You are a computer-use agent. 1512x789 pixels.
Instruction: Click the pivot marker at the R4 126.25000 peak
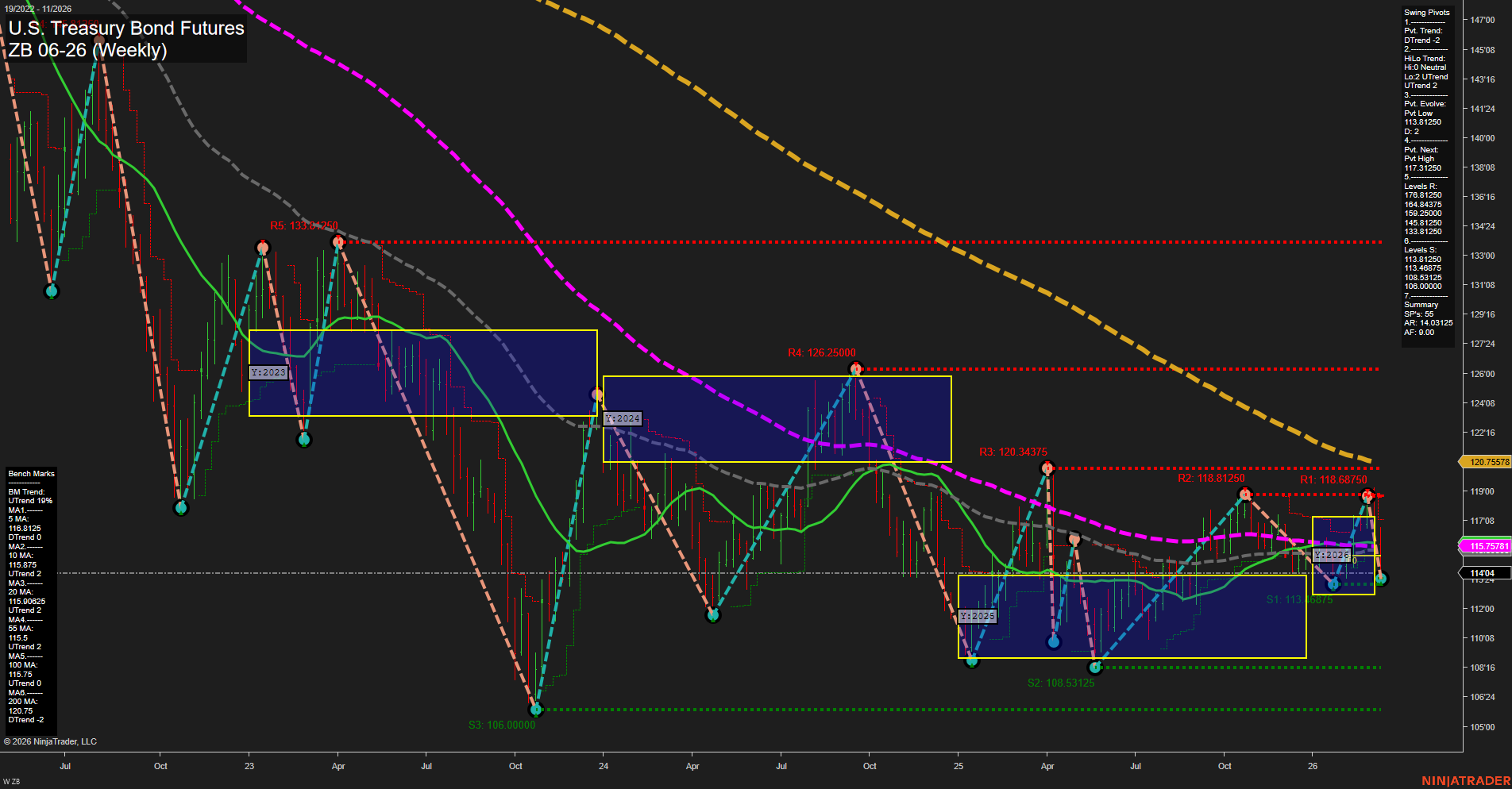tap(858, 367)
